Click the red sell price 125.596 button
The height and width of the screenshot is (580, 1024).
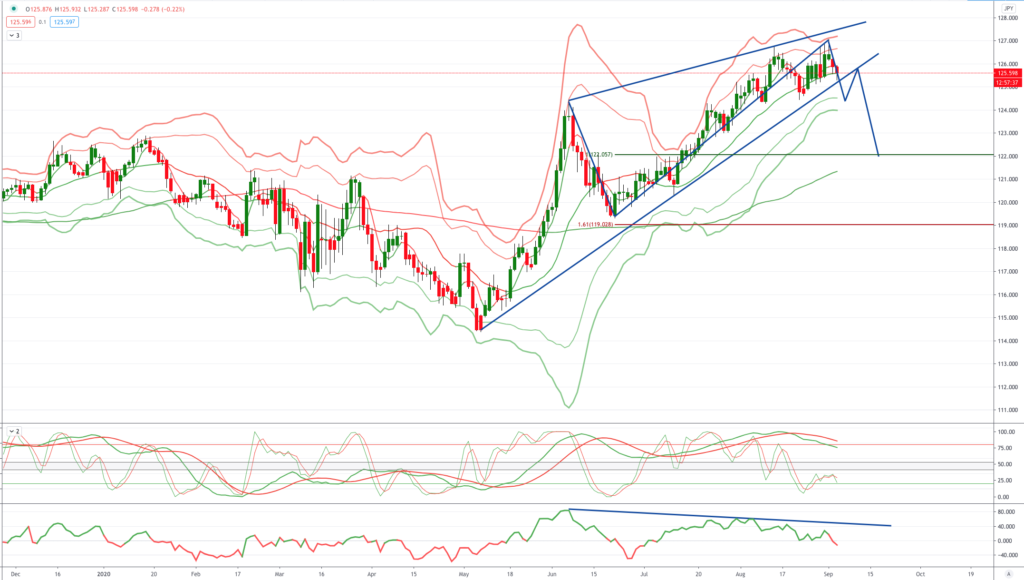tap(20, 22)
